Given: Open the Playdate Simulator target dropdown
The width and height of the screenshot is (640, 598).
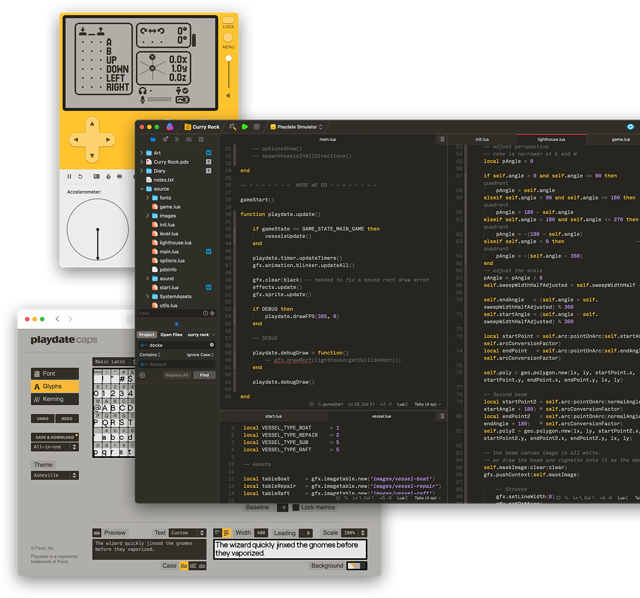Looking at the screenshot, I should click(x=297, y=127).
